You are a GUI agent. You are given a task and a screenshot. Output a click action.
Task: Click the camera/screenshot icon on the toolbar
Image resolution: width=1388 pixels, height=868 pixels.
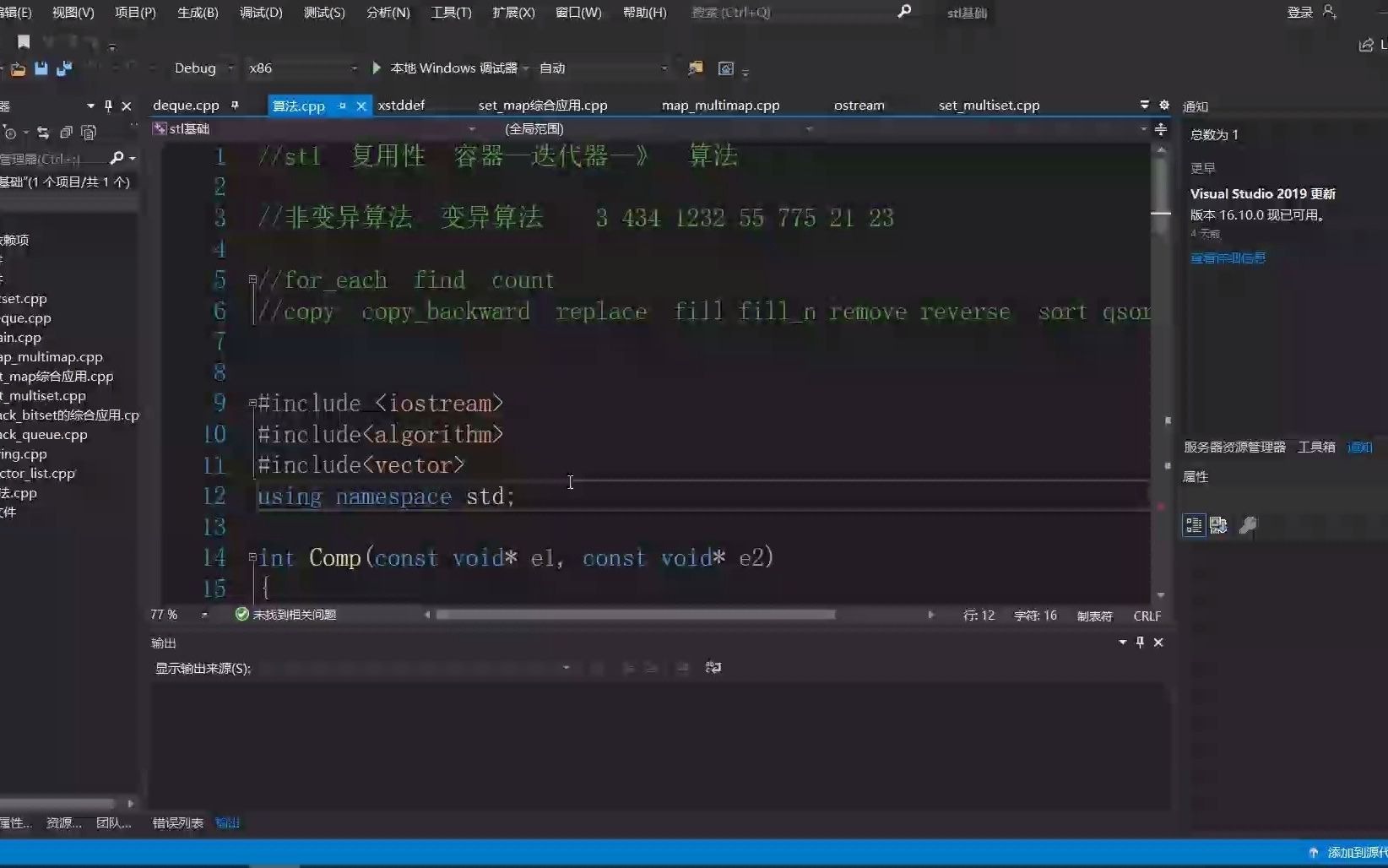[x=726, y=69]
